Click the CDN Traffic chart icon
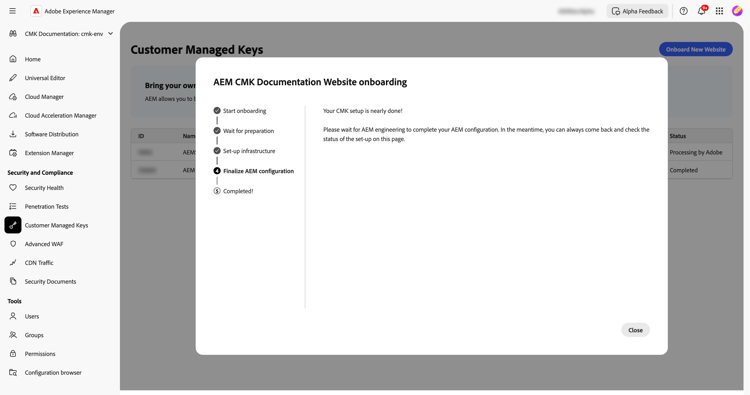This screenshot has height=395, width=750. coord(13,263)
